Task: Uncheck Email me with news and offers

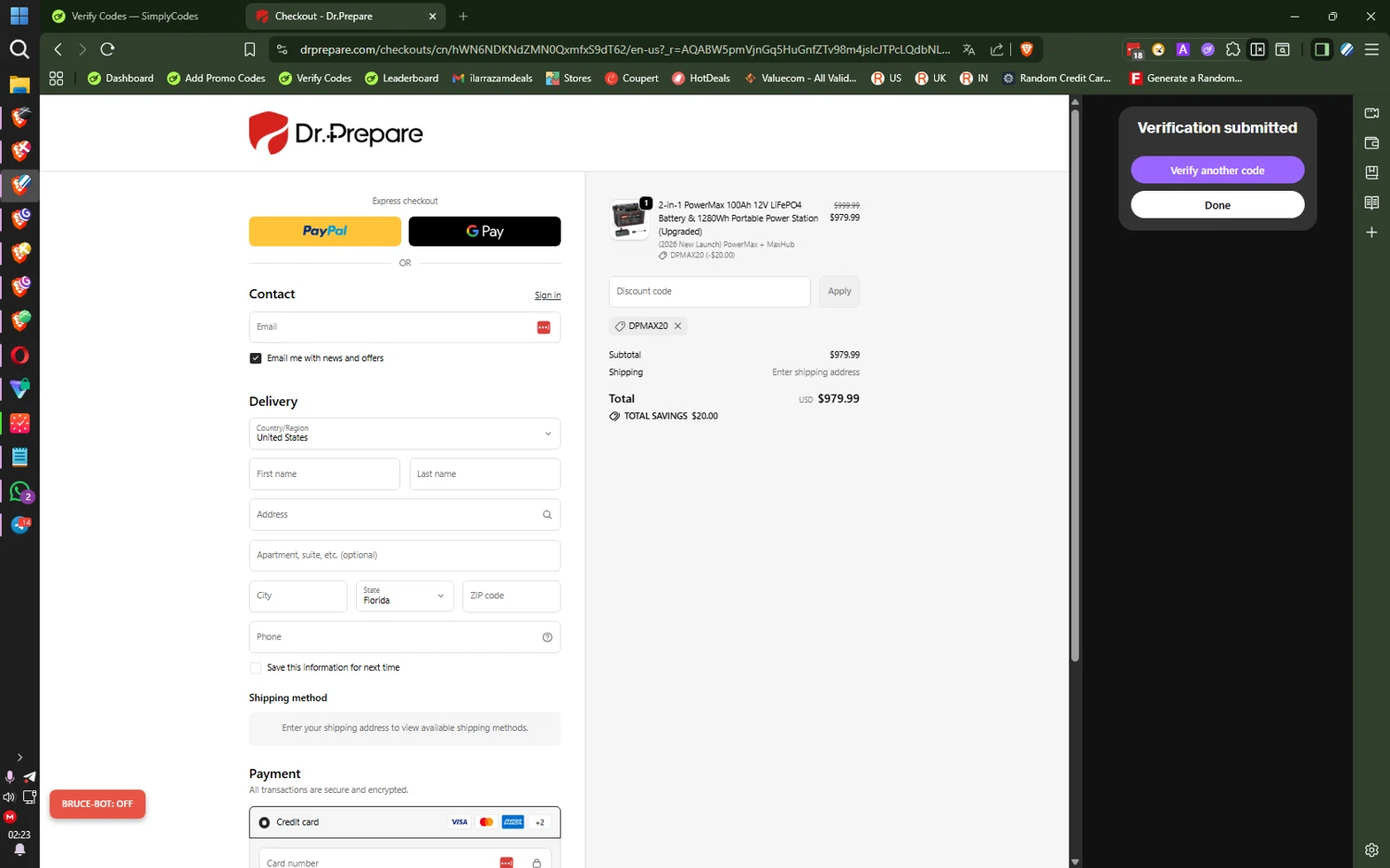Action: (256, 359)
